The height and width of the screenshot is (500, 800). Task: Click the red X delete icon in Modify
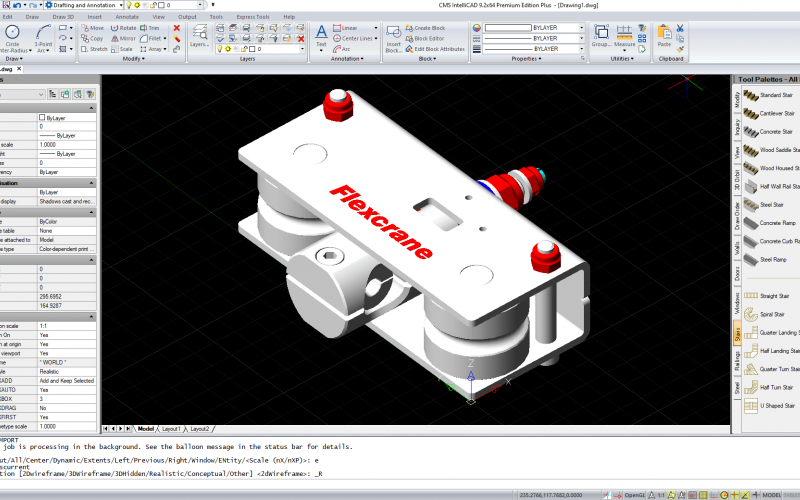177,28
